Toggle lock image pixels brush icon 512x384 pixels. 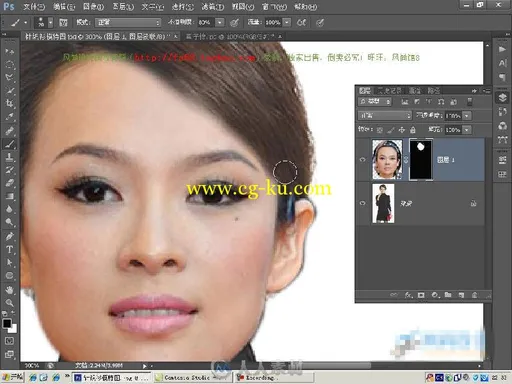391,130
